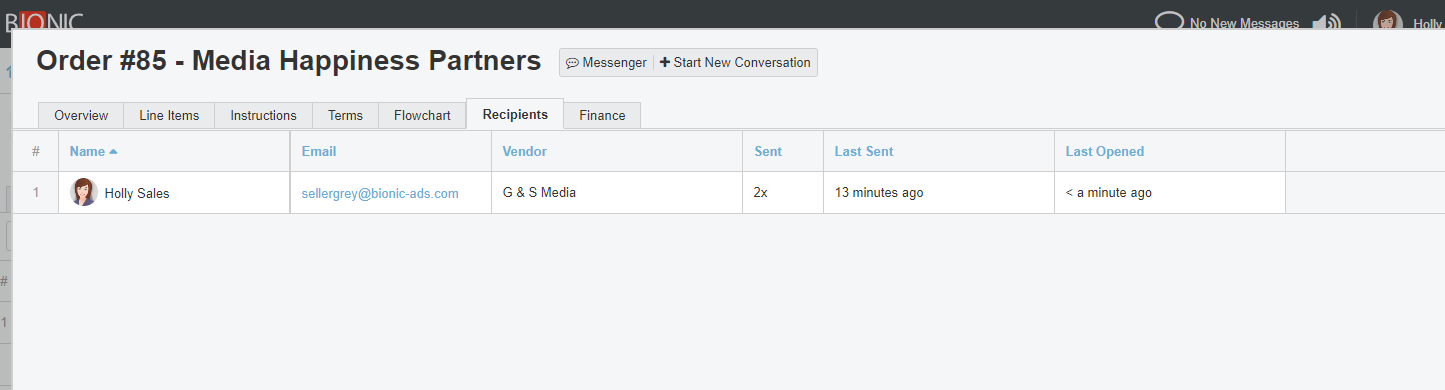Sort by Last Opened column

1104,152
